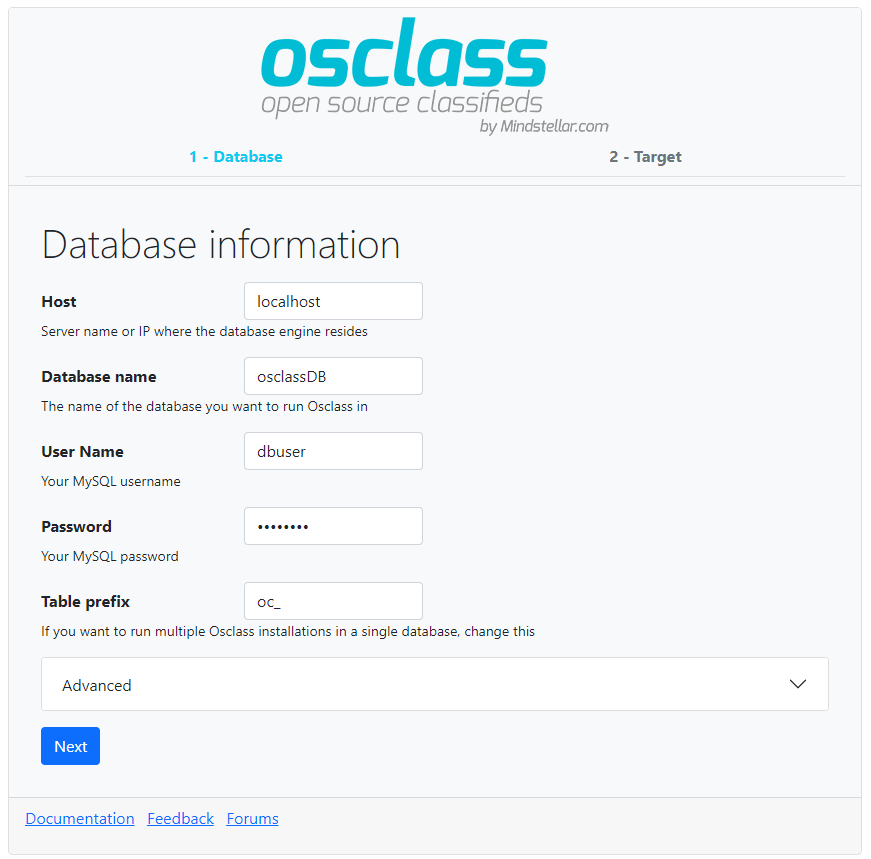
Task: Open the Forums link
Action: (x=253, y=818)
